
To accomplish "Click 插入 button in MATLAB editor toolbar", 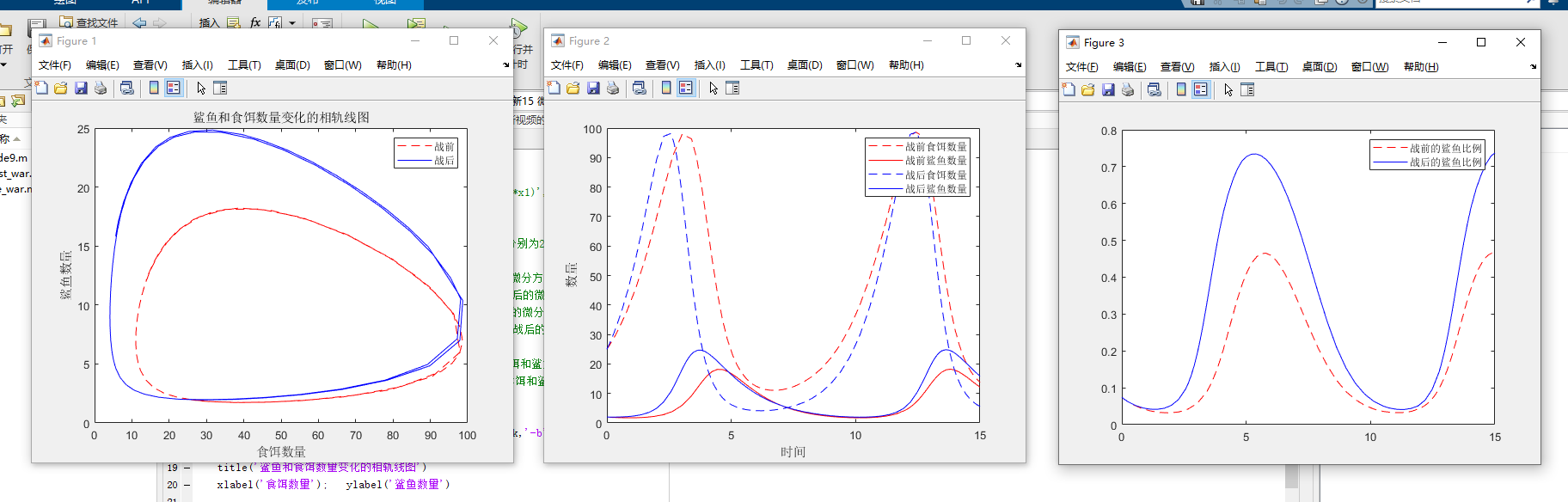I will click(209, 22).
